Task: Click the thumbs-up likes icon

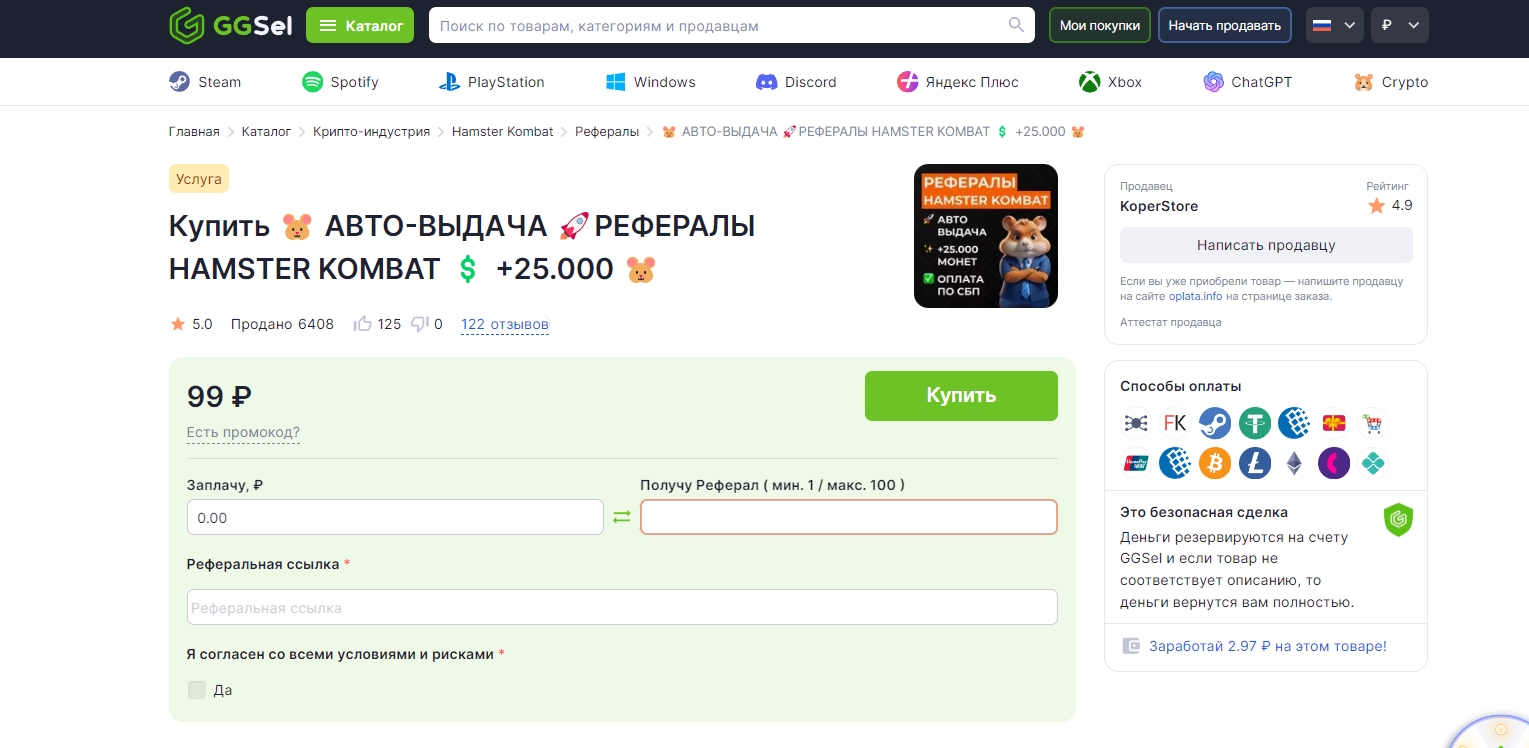Action: (x=363, y=324)
